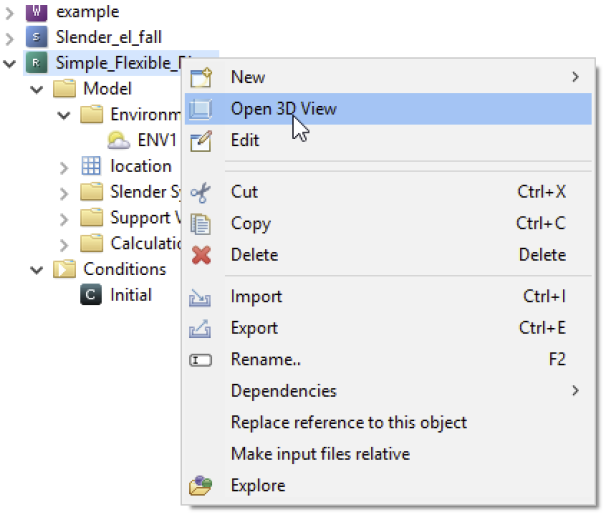
Task: Expand the example workspace node
Action: [x=11, y=12]
